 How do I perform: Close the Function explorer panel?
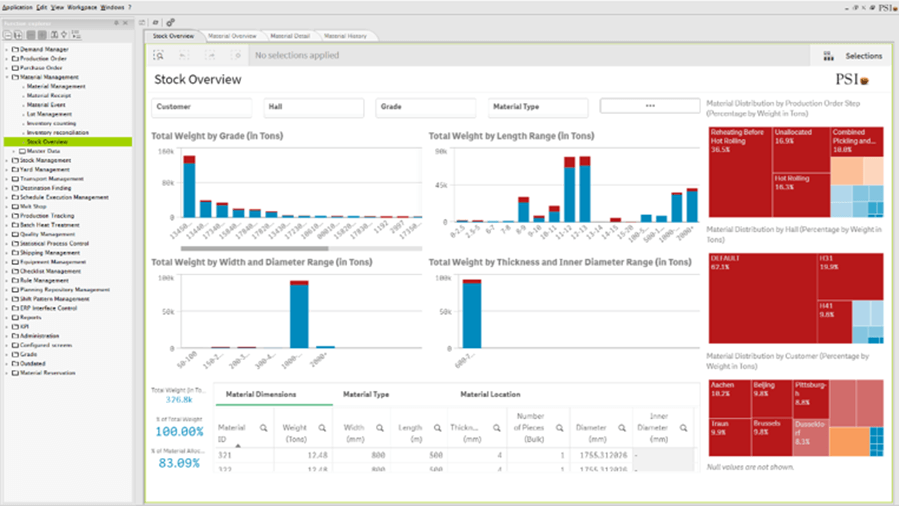pyautogui.click(x=126, y=22)
